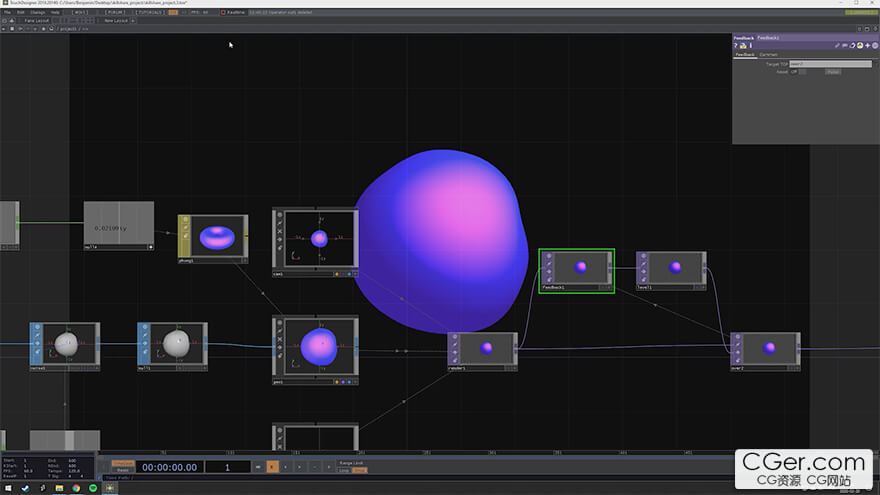Select the render1 node thumbnail
Screen dimensions: 880x495
487,349
